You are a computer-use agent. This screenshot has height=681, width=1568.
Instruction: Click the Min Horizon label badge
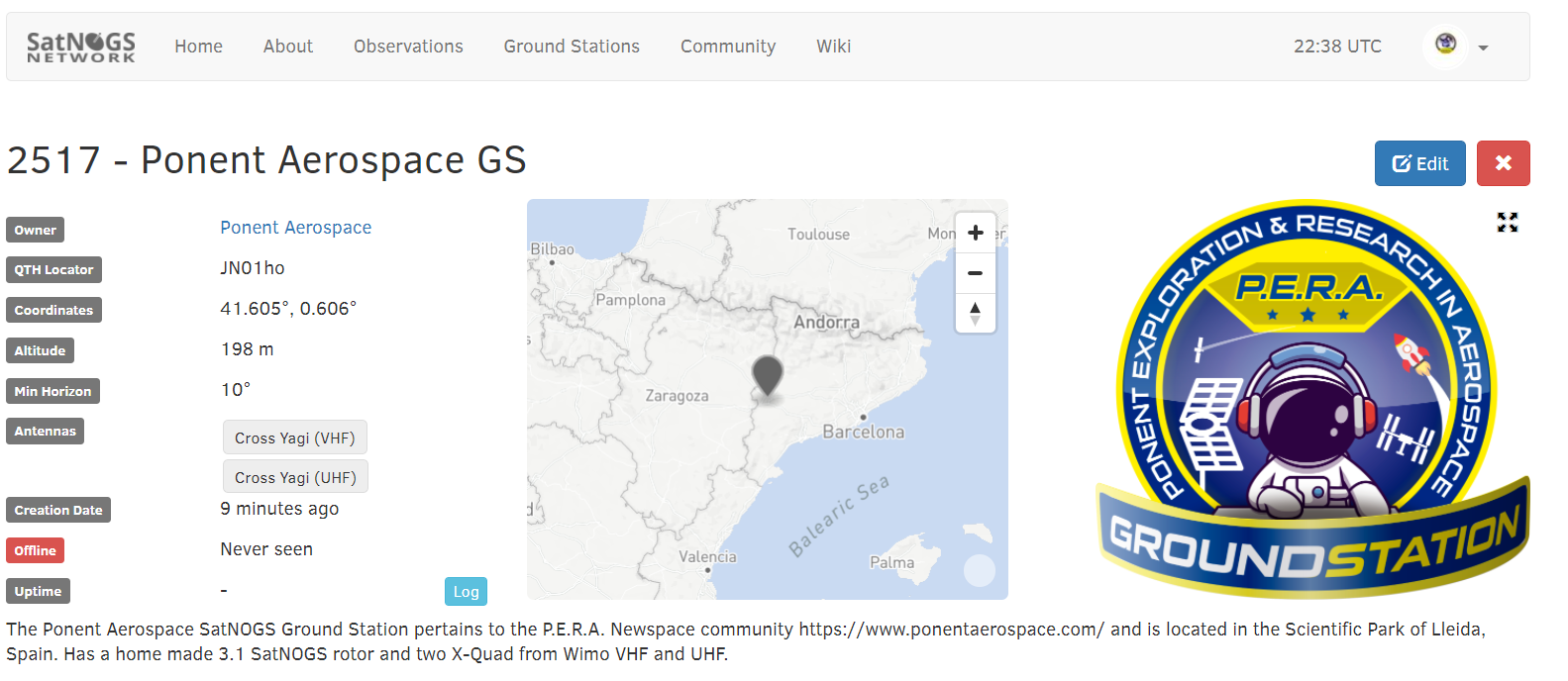(52, 391)
